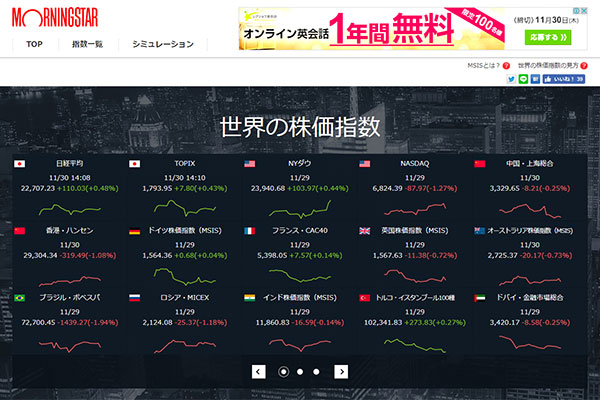
Task: Click the question icon beside 世界の株価指数の見方
Action: pyautogui.click(x=584, y=65)
